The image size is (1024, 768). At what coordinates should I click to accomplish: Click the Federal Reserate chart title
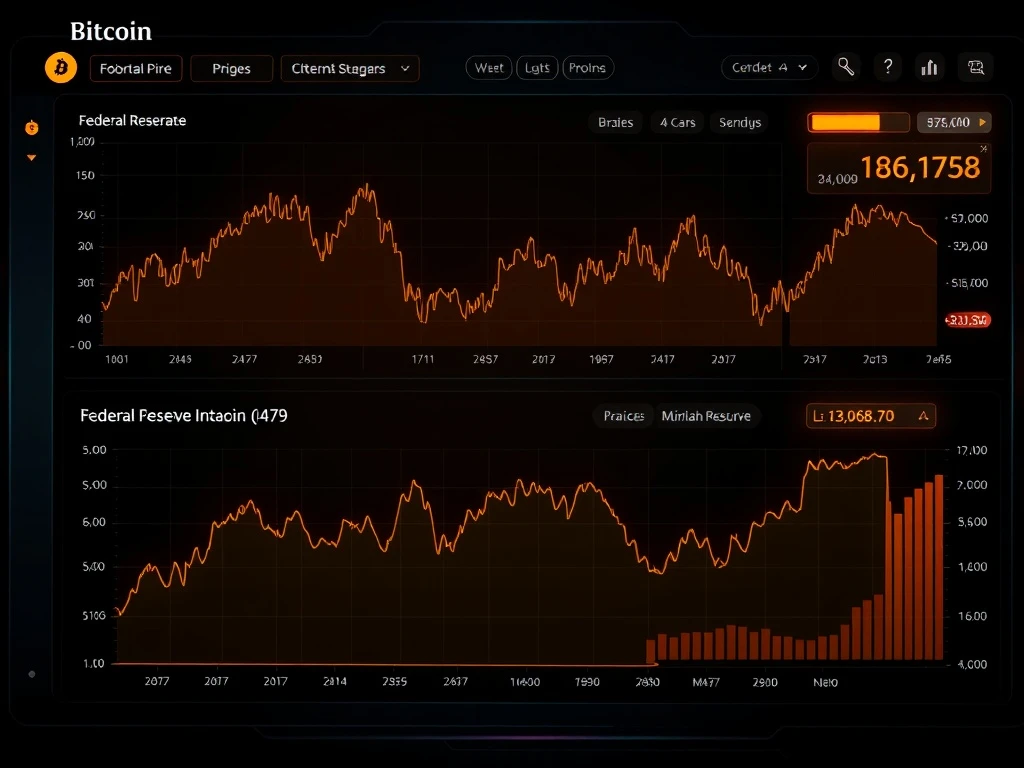(133, 120)
